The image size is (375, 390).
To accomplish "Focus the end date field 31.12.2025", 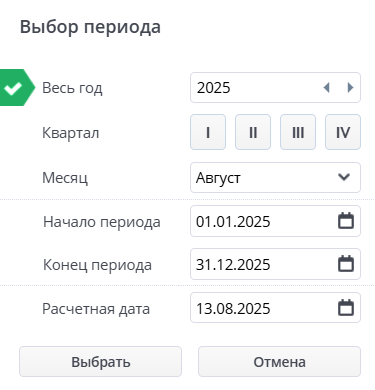I will point(275,264).
